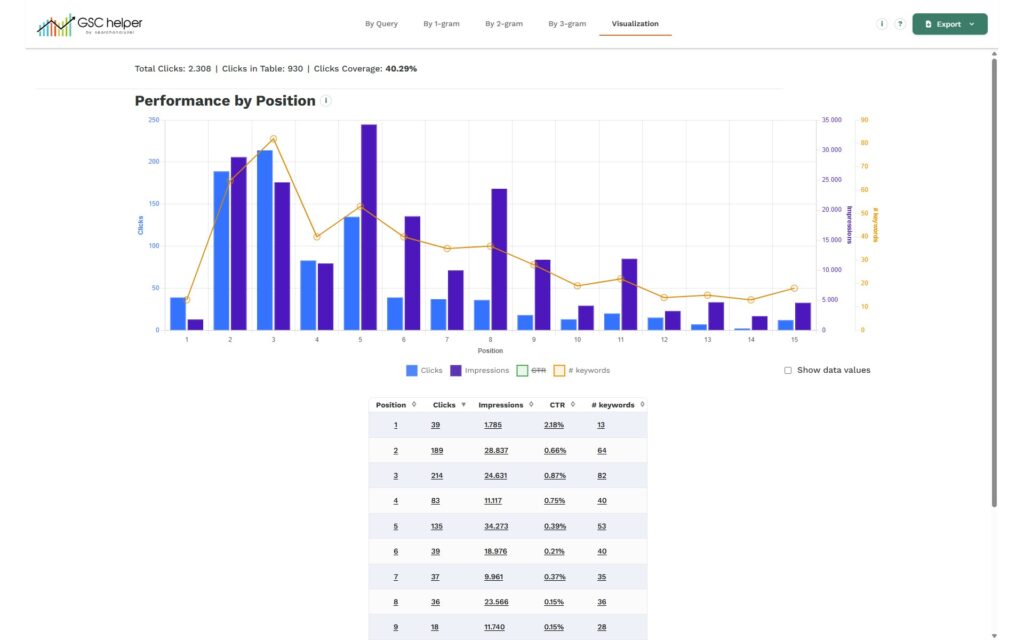Select the By 3-gram tab

(567, 24)
